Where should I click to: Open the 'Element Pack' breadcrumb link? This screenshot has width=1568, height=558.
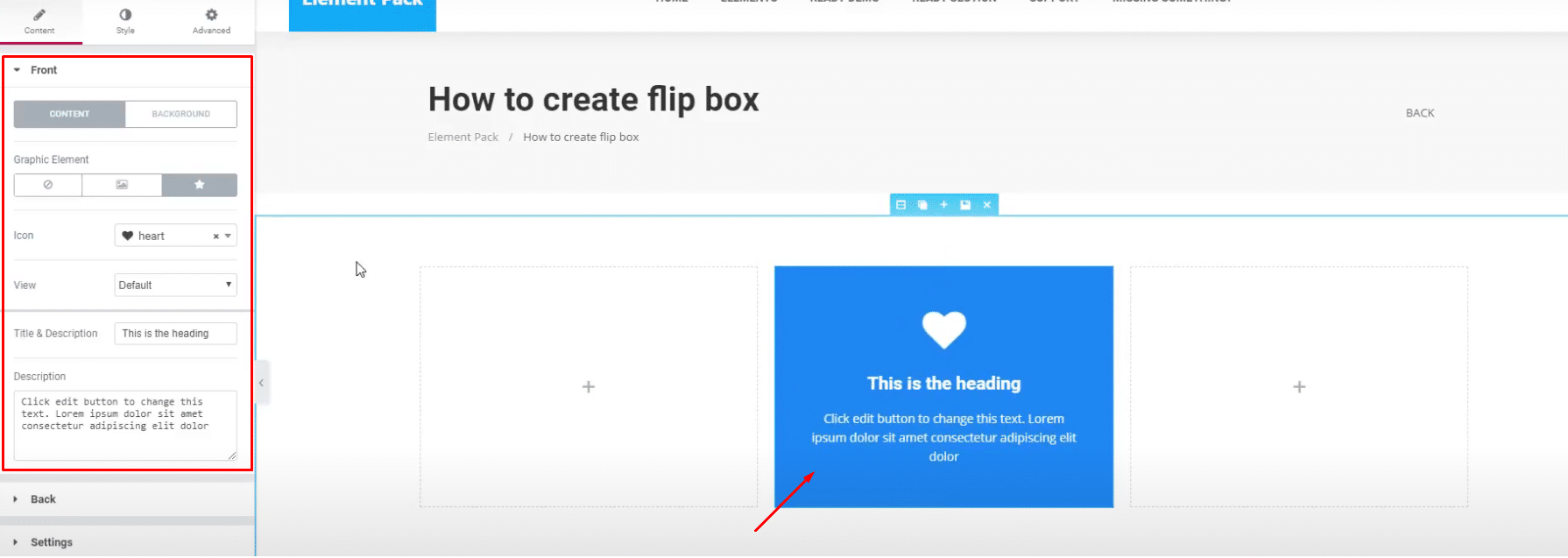[463, 138]
